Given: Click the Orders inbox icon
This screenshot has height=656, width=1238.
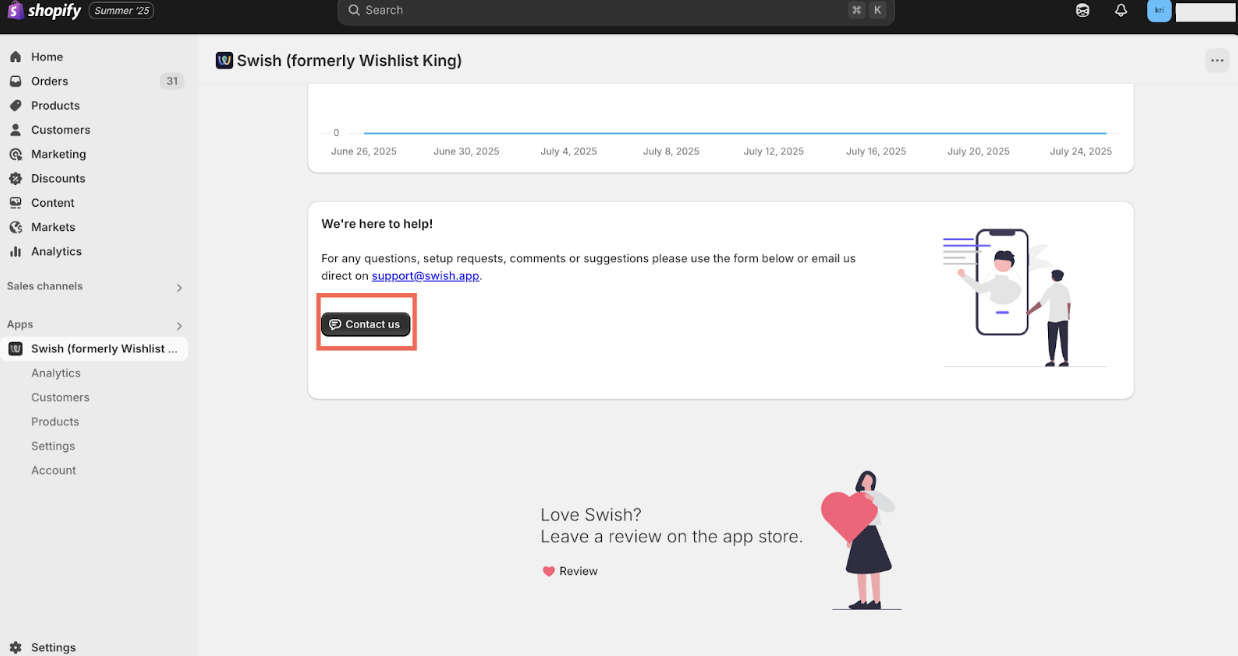Looking at the screenshot, I should pos(15,81).
